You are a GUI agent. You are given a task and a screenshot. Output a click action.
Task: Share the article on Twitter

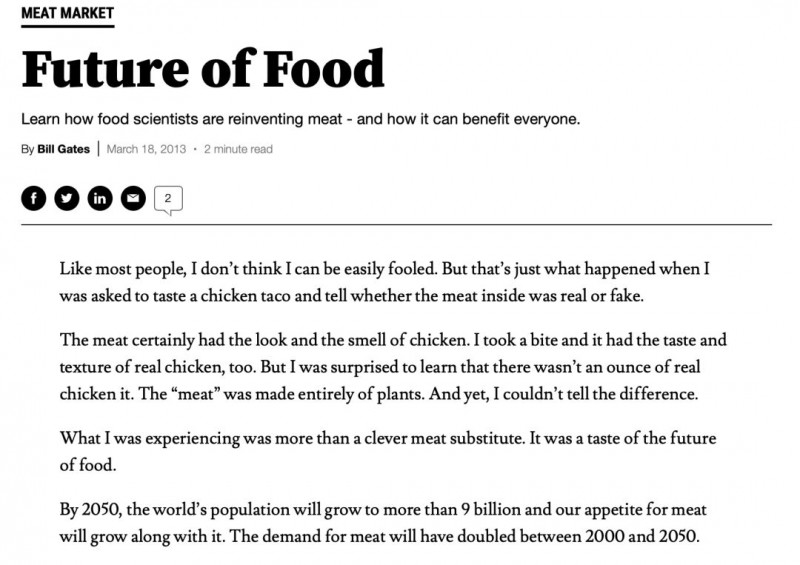66,198
